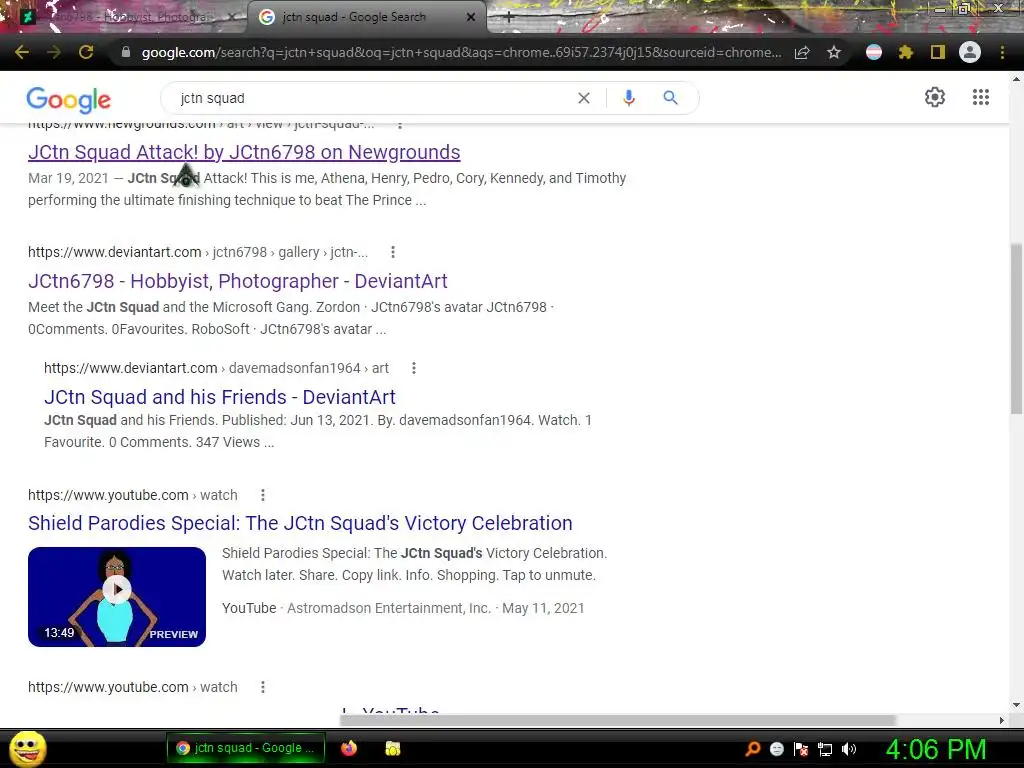
Task: Go back using the browser back arrow
Action: pyautogui.click(x=22, y=52)
